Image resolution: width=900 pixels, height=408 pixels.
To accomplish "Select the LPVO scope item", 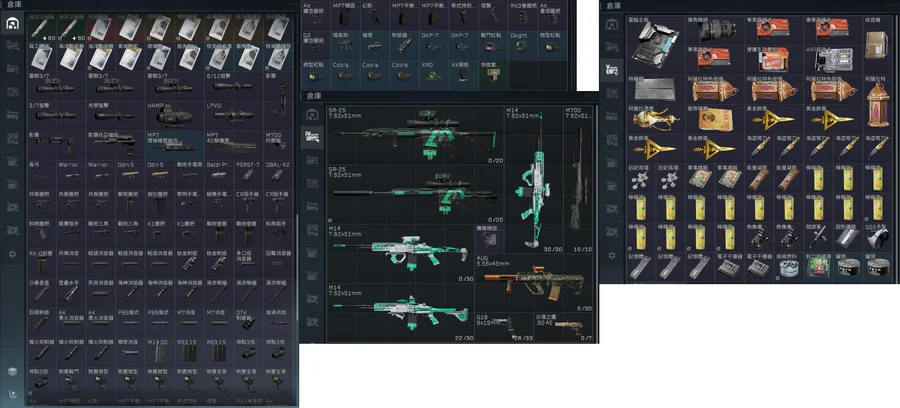I will (234, 115).
